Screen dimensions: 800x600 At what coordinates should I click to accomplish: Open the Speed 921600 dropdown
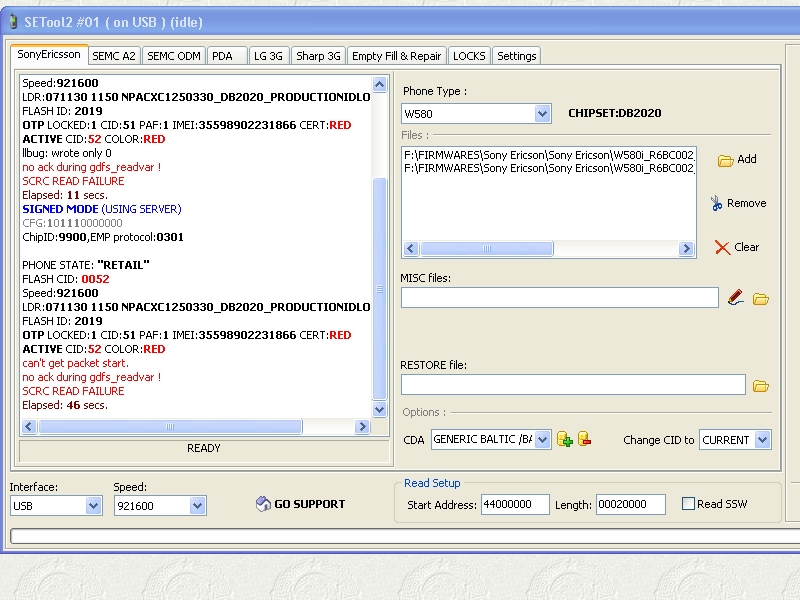197,506
